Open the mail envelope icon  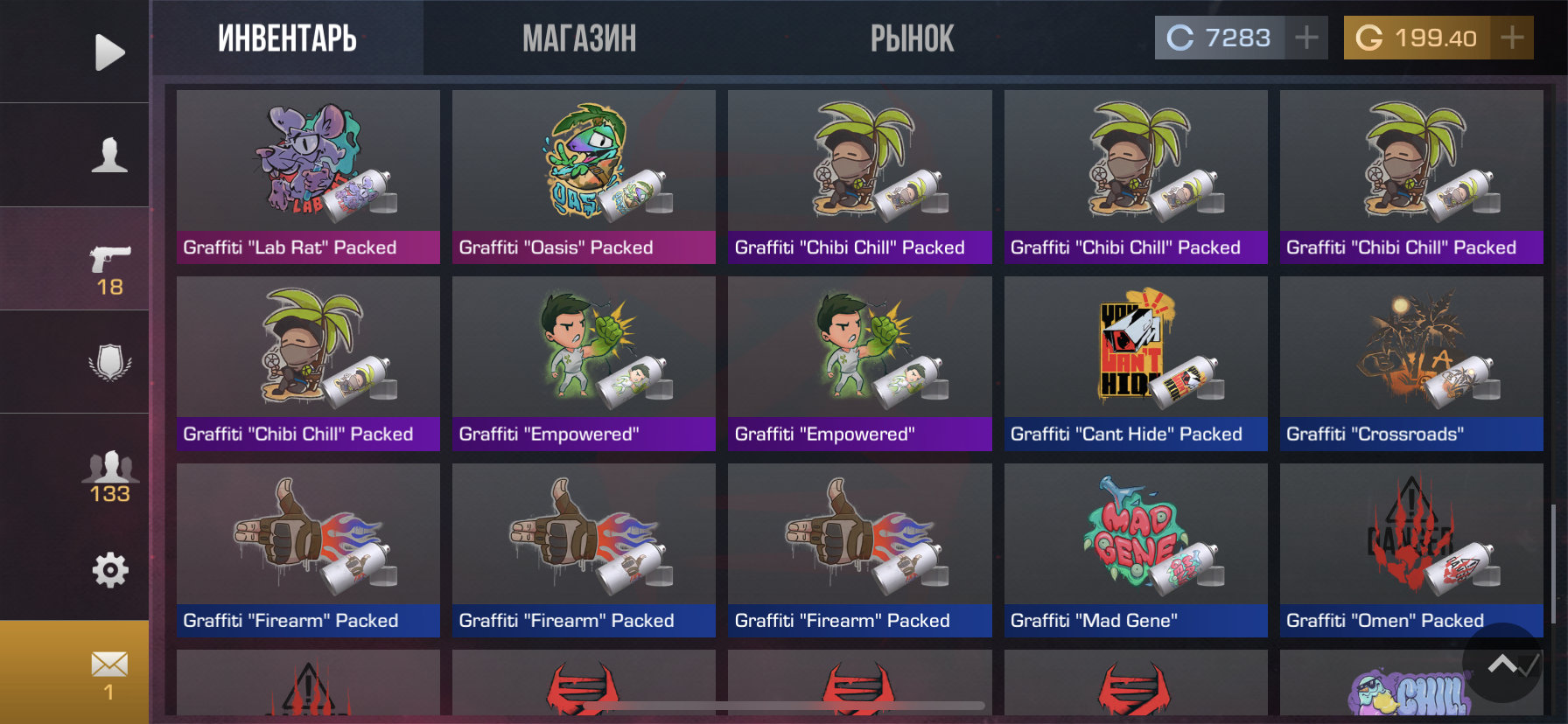pos(109,673)
